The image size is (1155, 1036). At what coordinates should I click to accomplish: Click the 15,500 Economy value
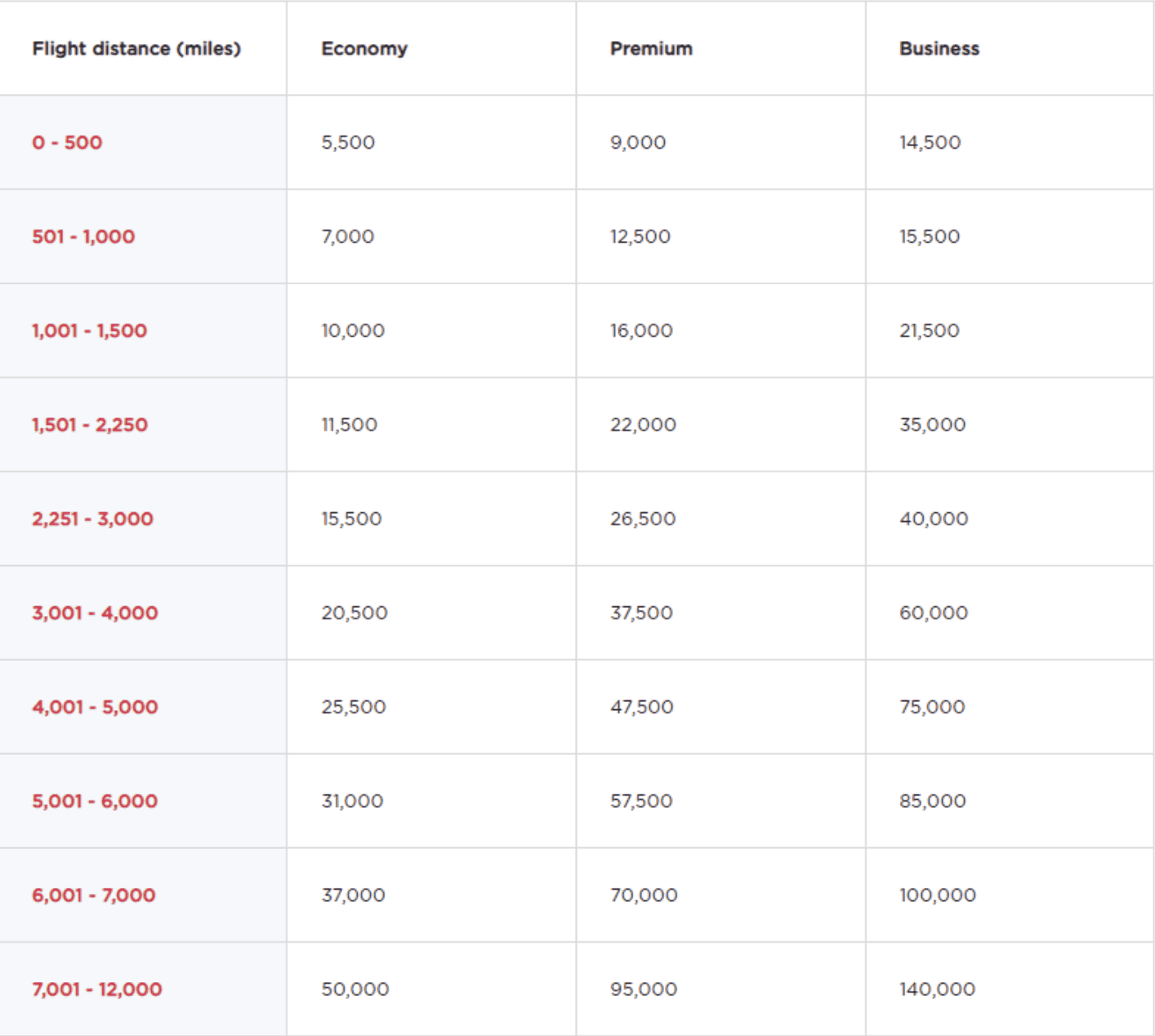point(351,519)
